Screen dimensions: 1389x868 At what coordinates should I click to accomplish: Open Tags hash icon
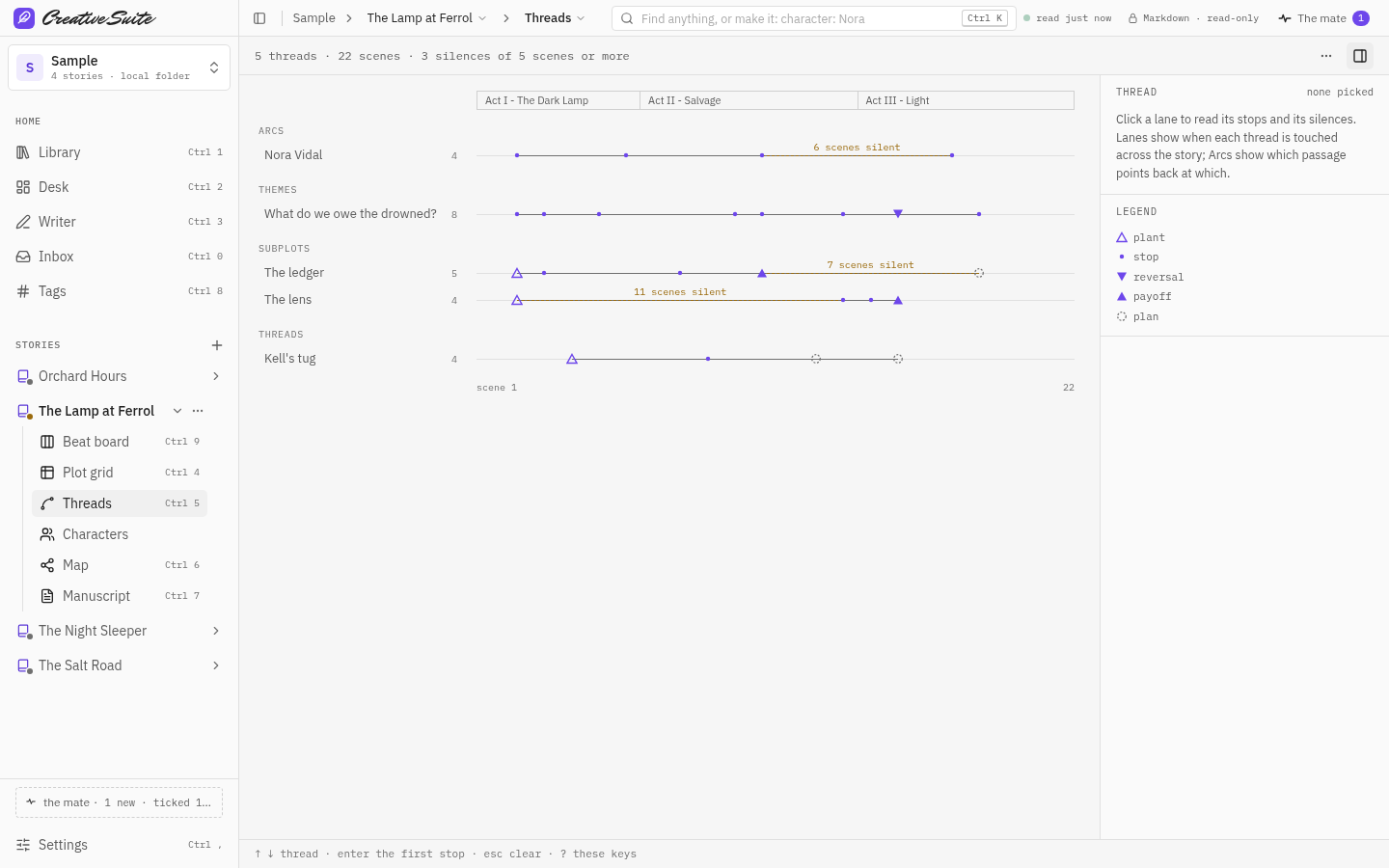[23, 291]
